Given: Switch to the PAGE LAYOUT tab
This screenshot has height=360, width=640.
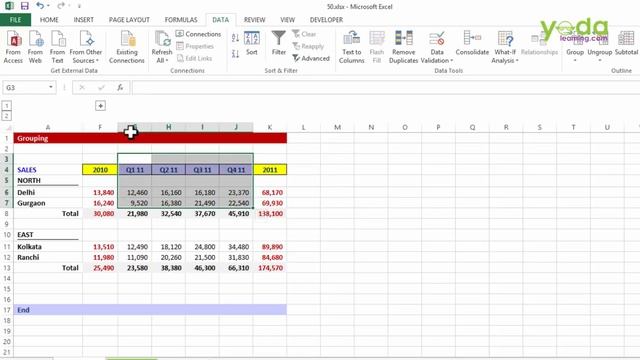Looking at the screenshot, I should click(129, 20).
